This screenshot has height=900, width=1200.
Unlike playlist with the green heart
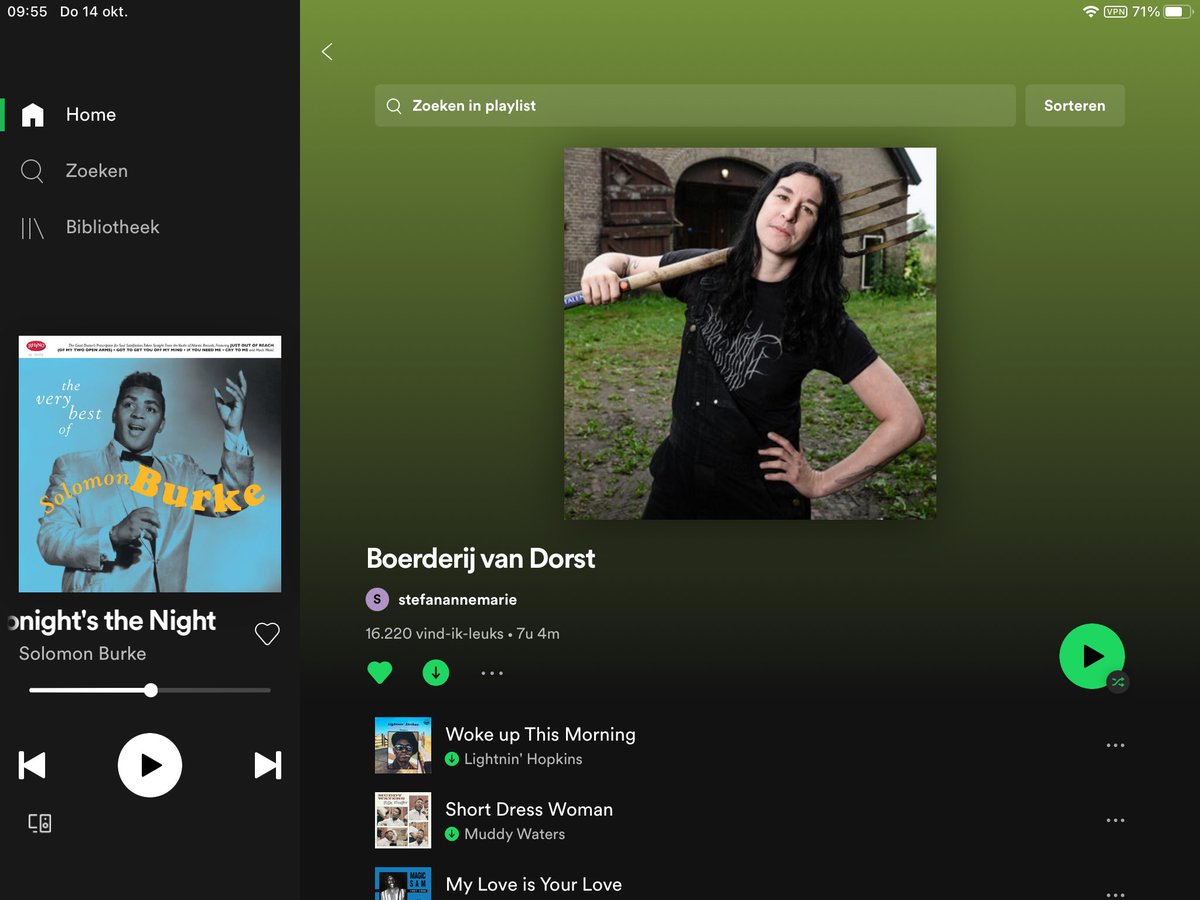tap(380, 673)
